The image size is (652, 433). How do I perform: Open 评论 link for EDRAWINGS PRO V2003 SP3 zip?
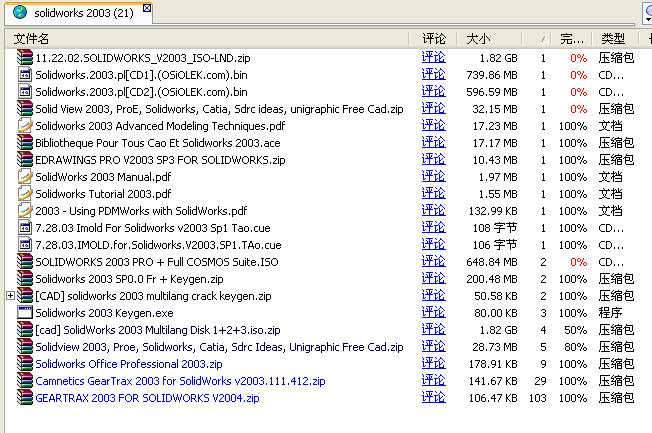(x=433, y=160)
